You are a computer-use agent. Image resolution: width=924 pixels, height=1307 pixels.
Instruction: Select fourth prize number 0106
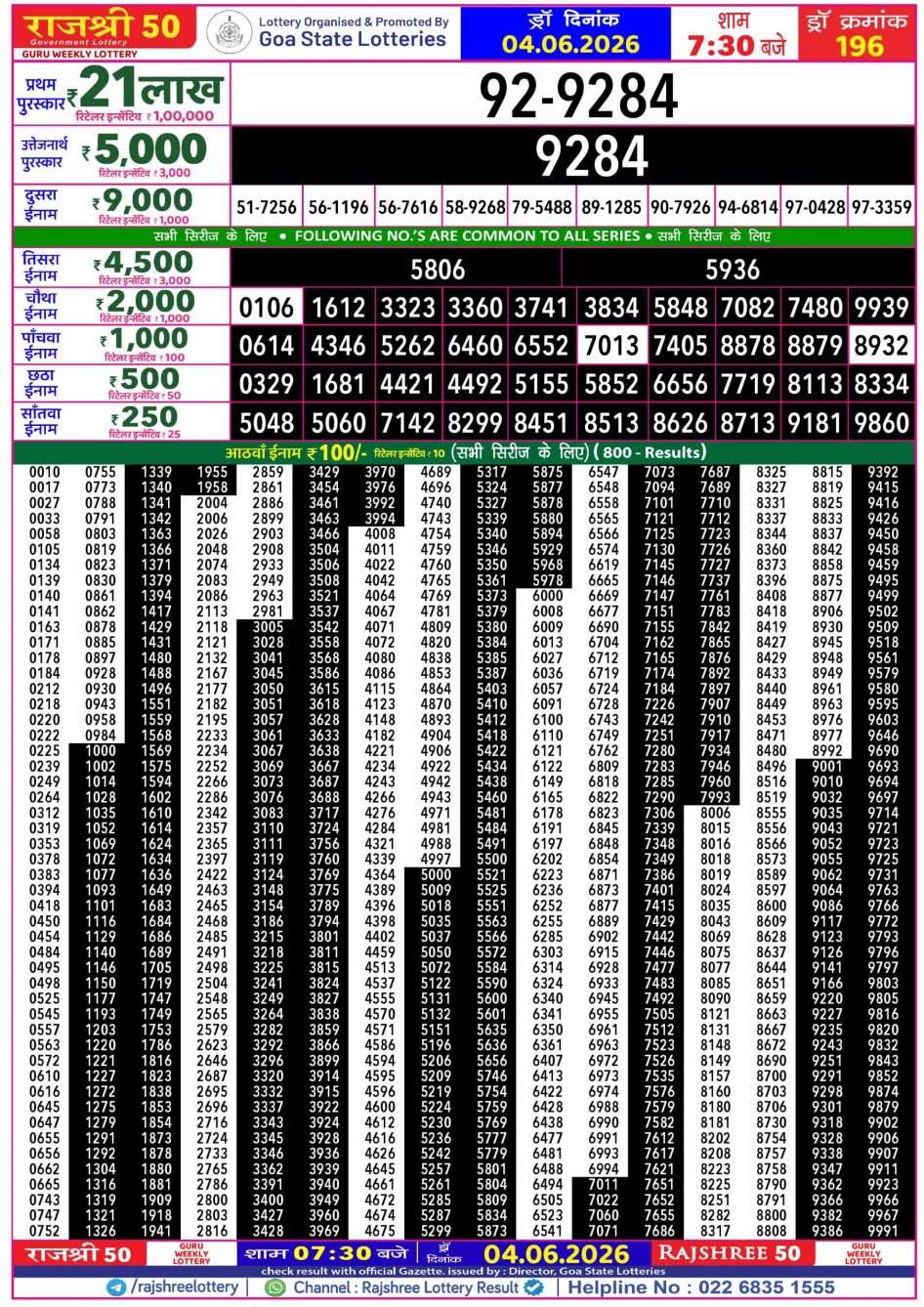click(x=267, y=308)
